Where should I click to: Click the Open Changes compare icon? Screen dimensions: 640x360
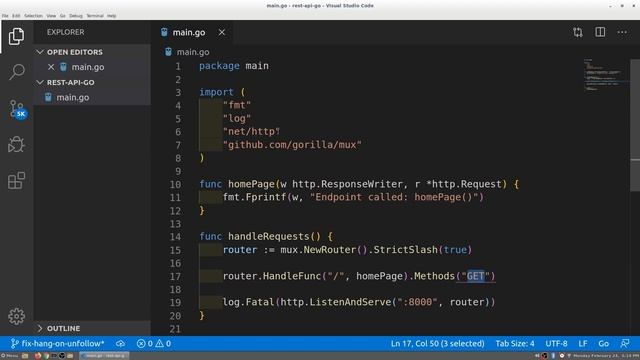coord(578,32)
